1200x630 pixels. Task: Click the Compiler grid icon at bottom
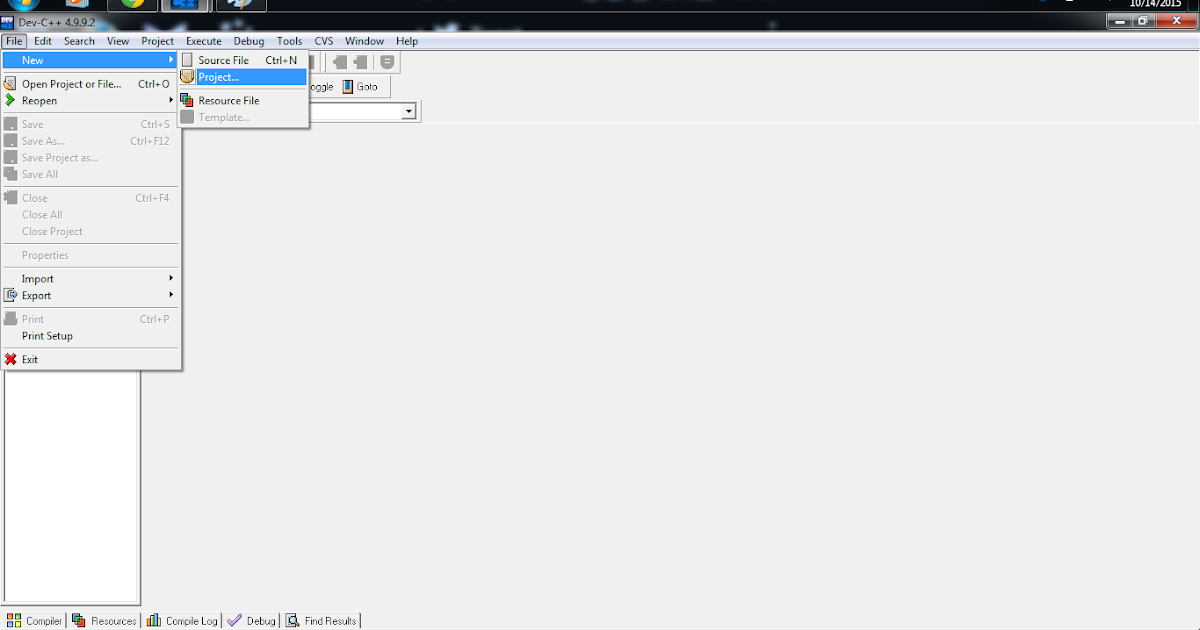[x=15, y=620]
